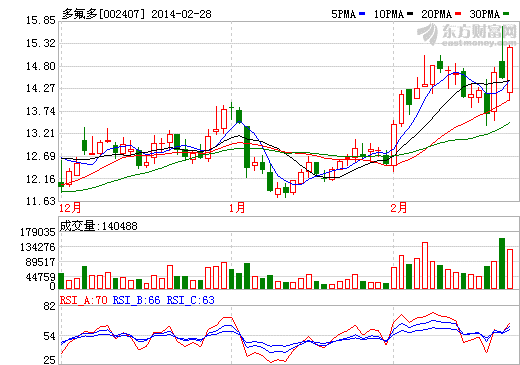
Task: Click the 5PMA legend label
Action: click(343, 14)
